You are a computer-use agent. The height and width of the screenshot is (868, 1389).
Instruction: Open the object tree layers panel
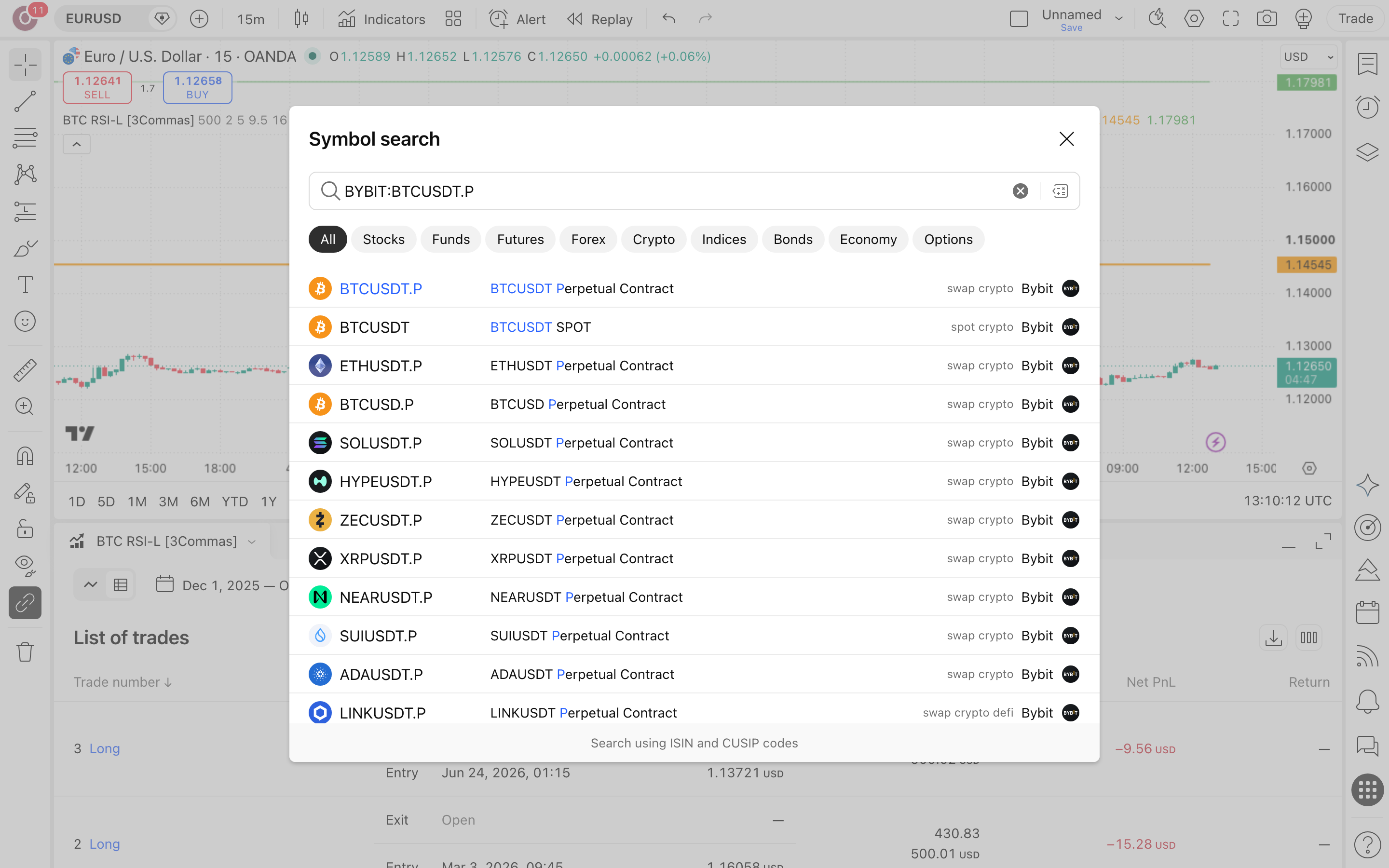[1367, 151]
